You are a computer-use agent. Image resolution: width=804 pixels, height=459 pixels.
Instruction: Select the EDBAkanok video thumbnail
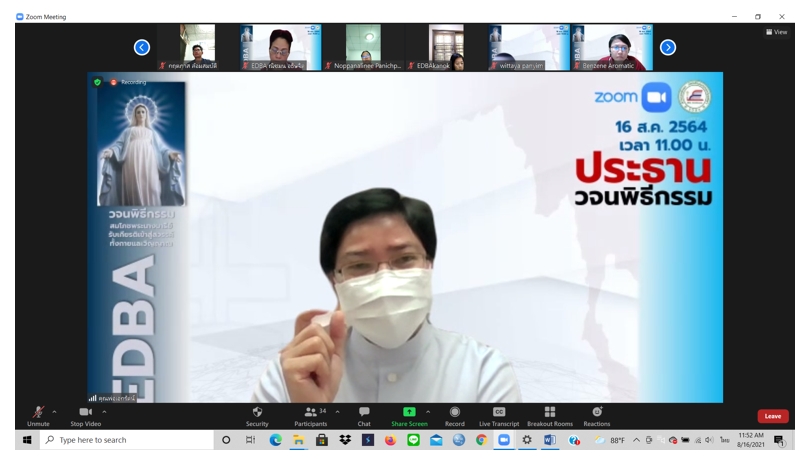(446, 47)
